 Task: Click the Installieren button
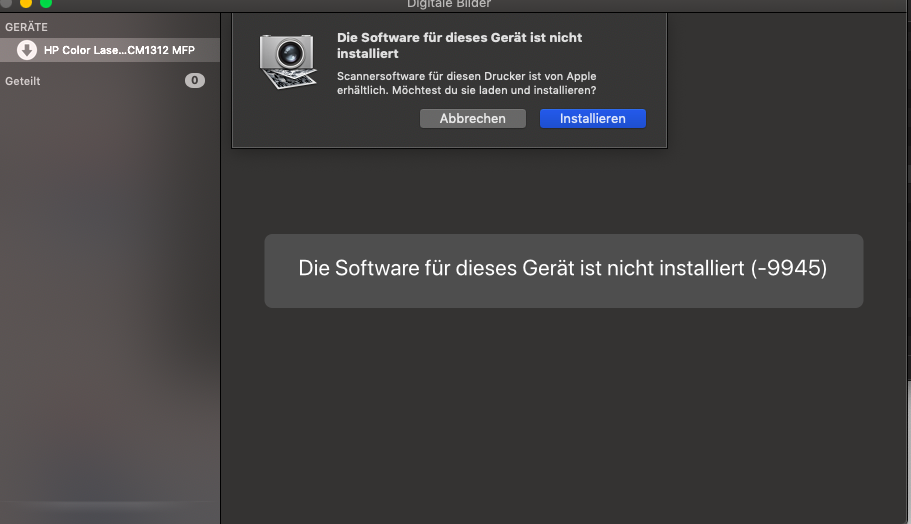[x=593, y=119]
